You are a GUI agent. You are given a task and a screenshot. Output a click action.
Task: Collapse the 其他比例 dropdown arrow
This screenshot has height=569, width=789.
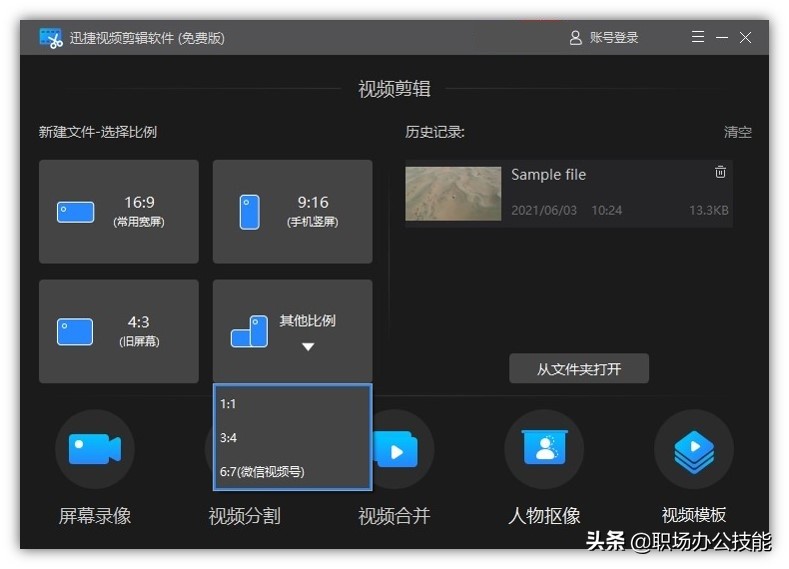pyautogui.click(x=308, y=347)
